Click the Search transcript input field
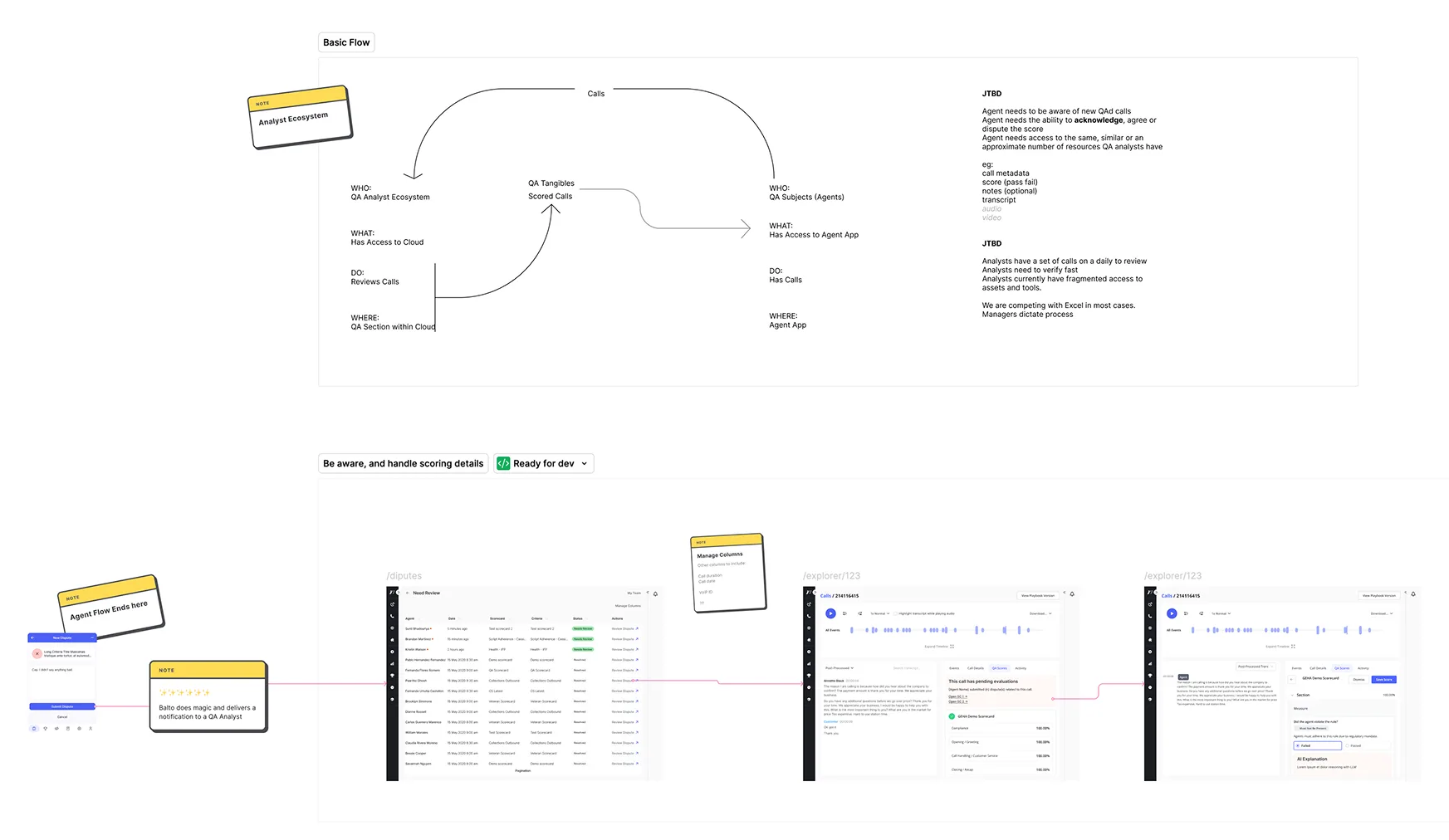Image resolution: width=1449 pixels, height=840 pixels. coord(907,667)
